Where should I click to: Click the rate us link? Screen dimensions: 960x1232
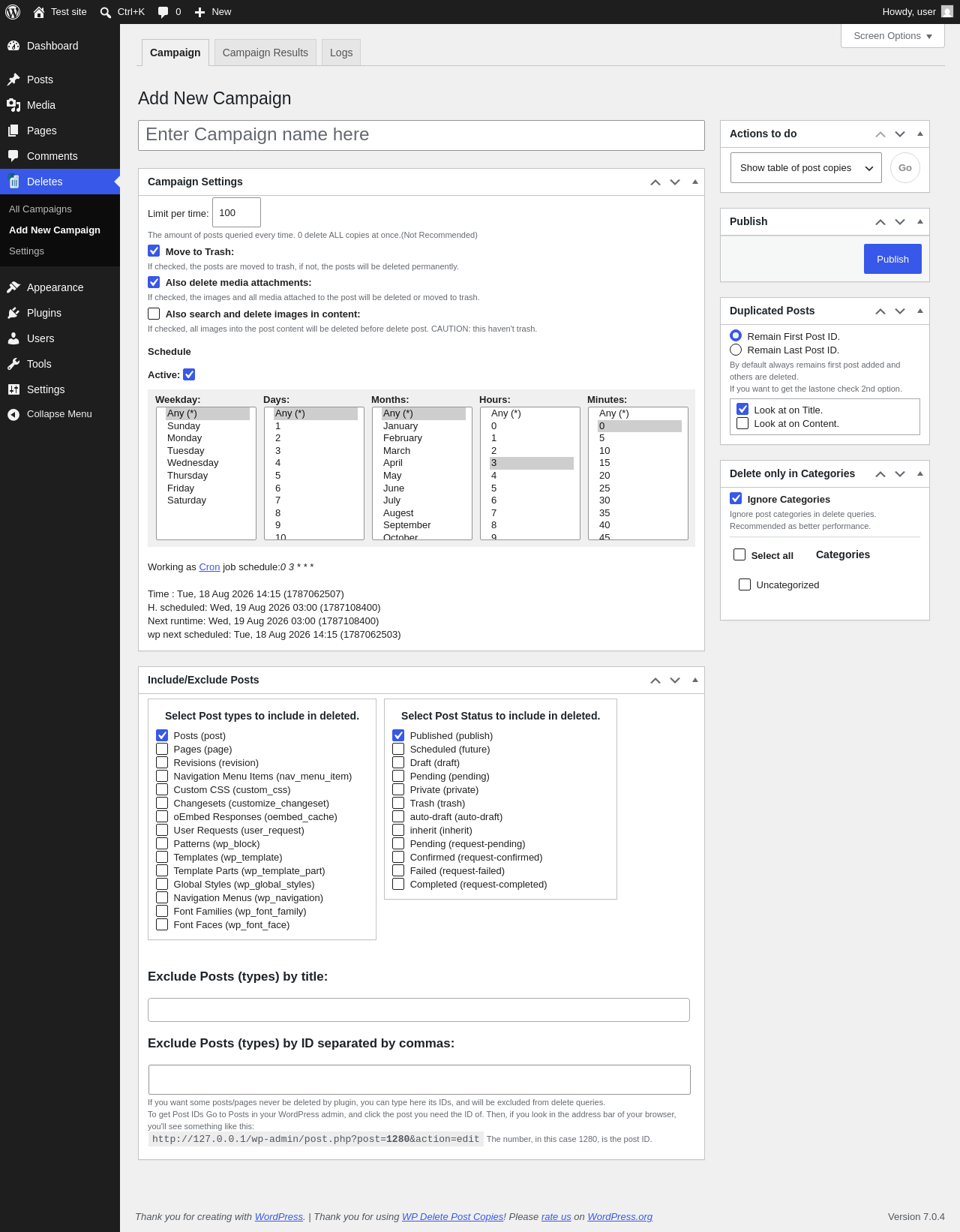pos(556,1217)
